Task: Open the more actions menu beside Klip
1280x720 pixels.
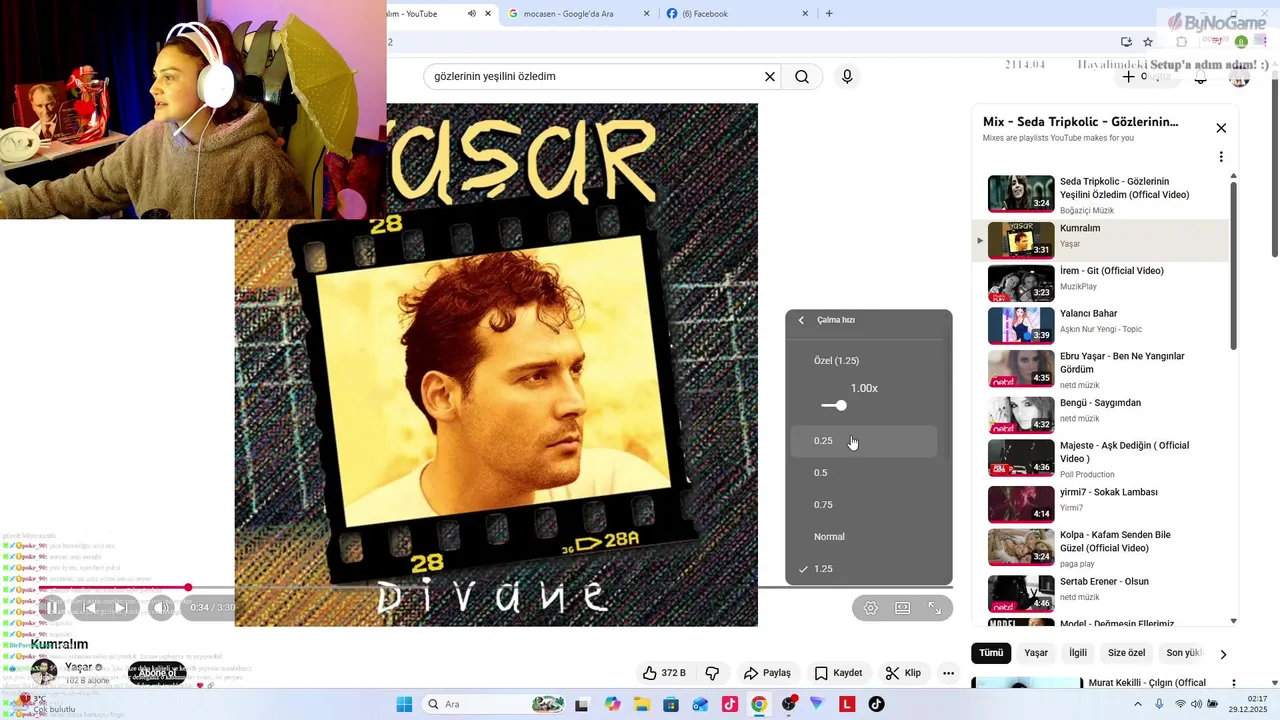Action: click(948, 673)
